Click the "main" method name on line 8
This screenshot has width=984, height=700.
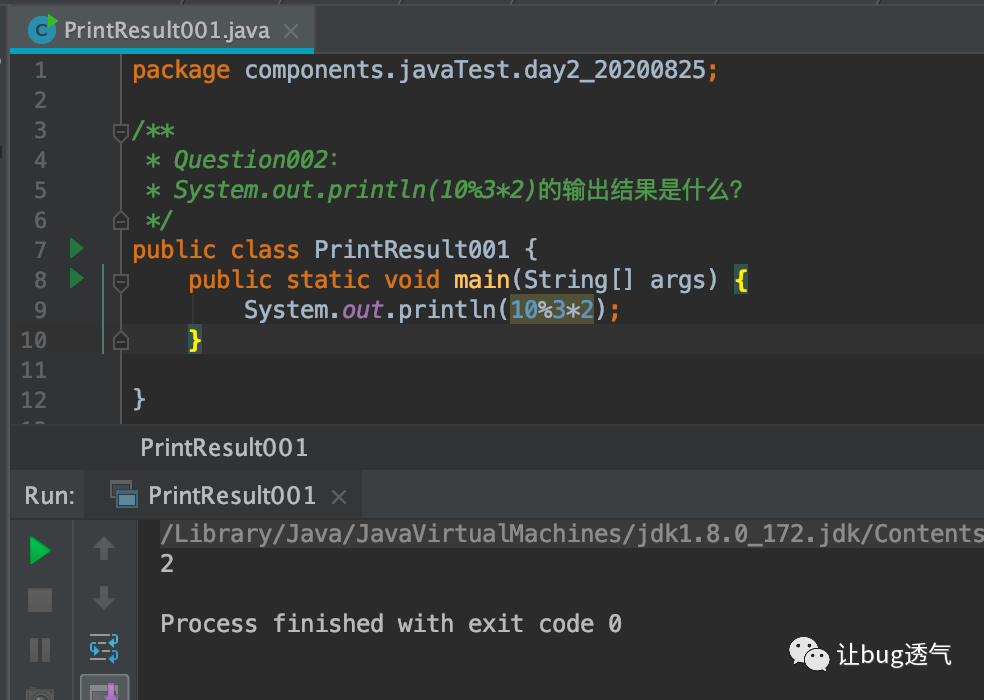coord(482,279)
